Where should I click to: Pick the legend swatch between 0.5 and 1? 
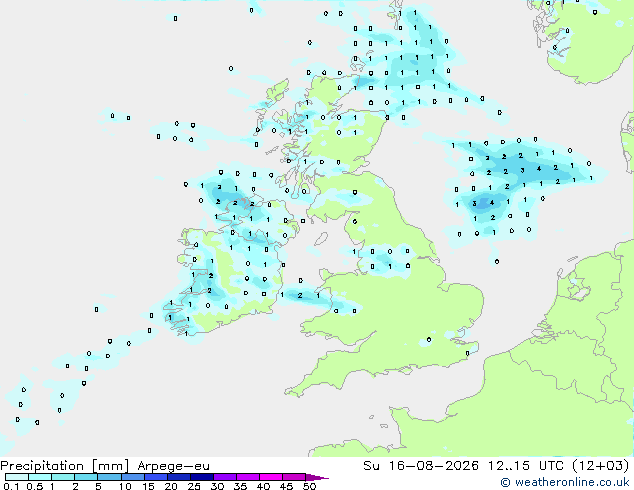40,477
